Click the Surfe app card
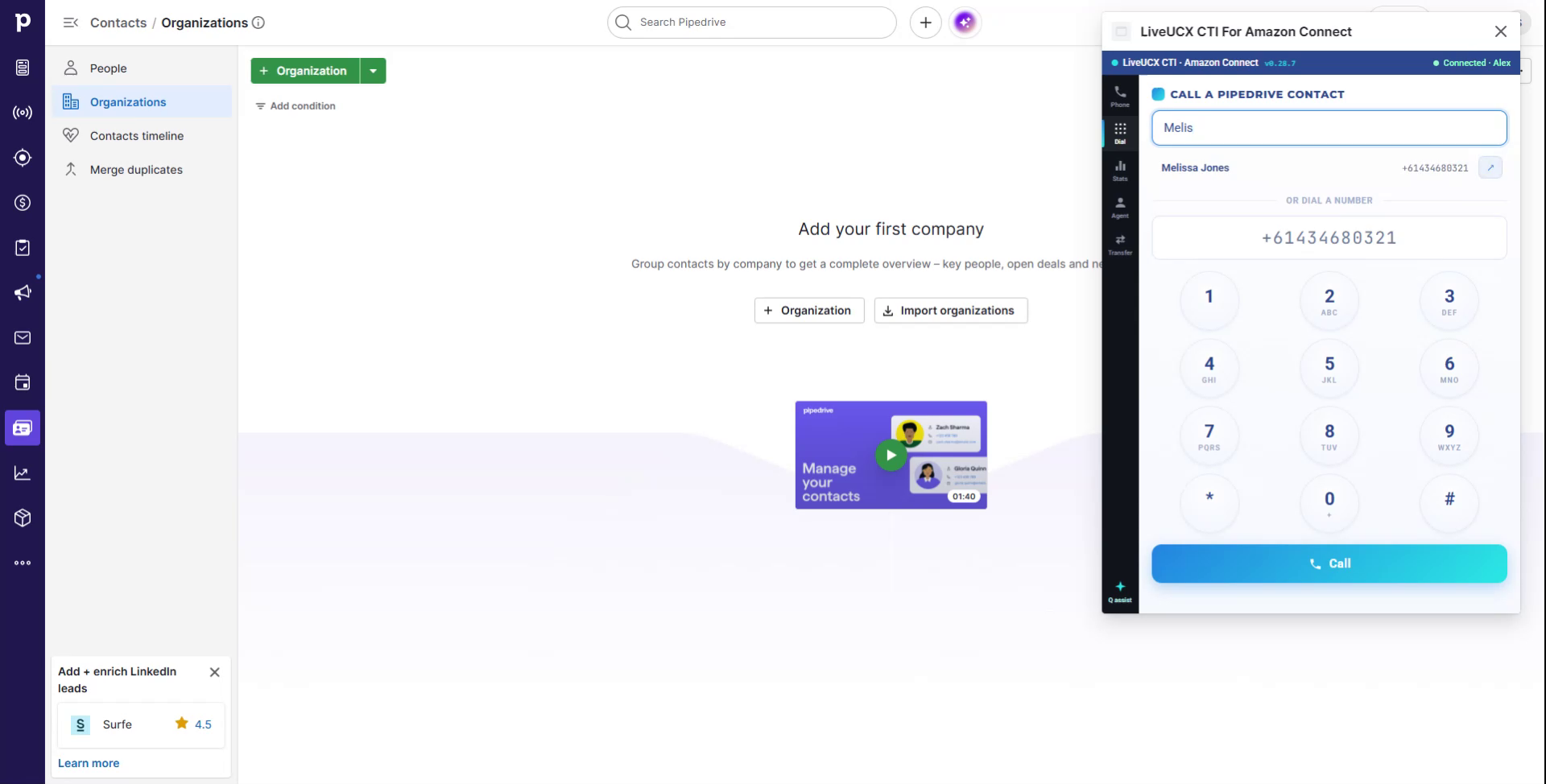The width and height of the screenshot is (1546, 784). 142,724
